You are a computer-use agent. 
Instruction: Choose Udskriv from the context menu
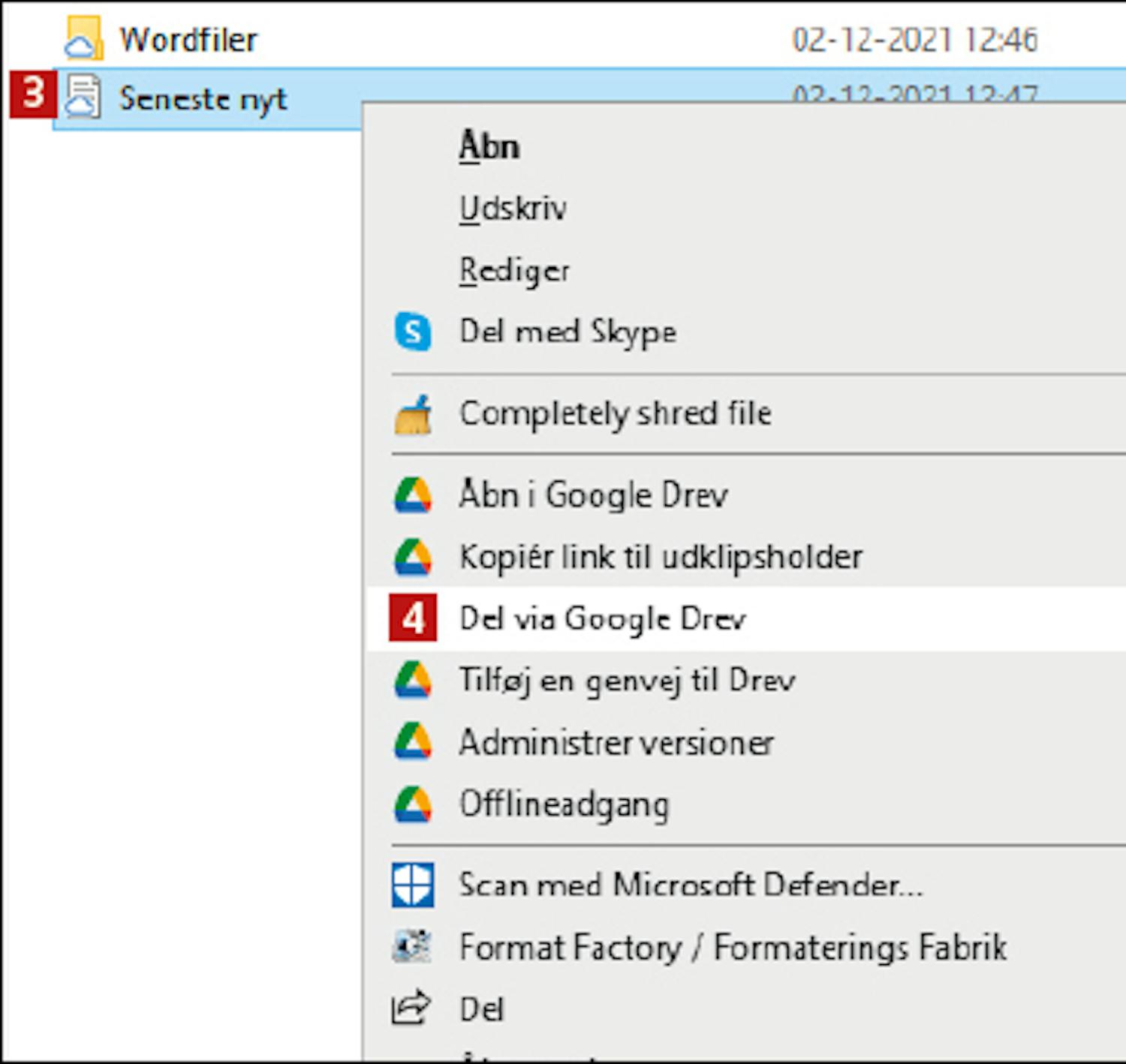[x=513, y=208]
